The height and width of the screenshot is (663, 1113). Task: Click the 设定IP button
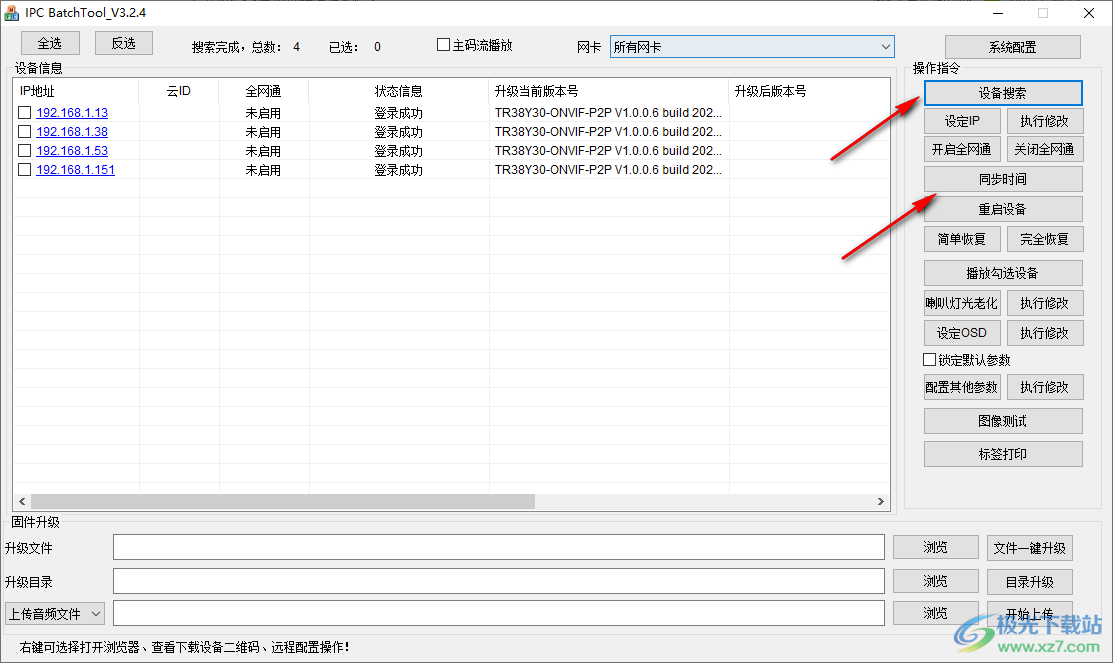(x=961, y=120)
